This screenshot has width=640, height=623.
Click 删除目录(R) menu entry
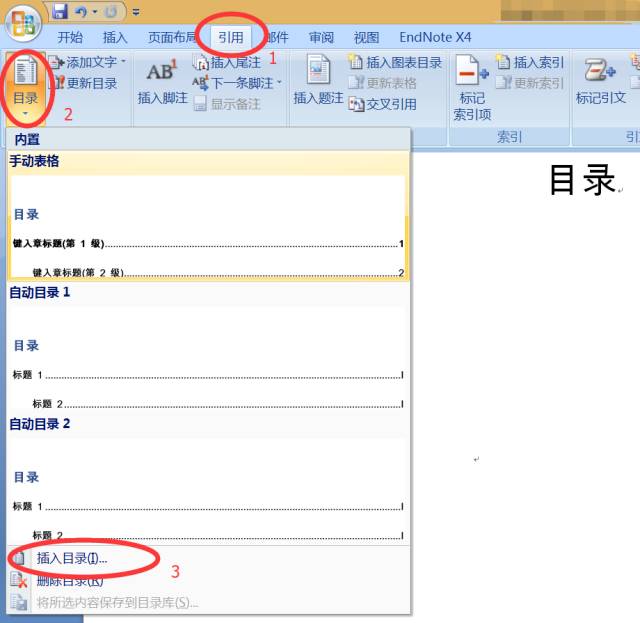pyautogui.click(x=208, y=580)
